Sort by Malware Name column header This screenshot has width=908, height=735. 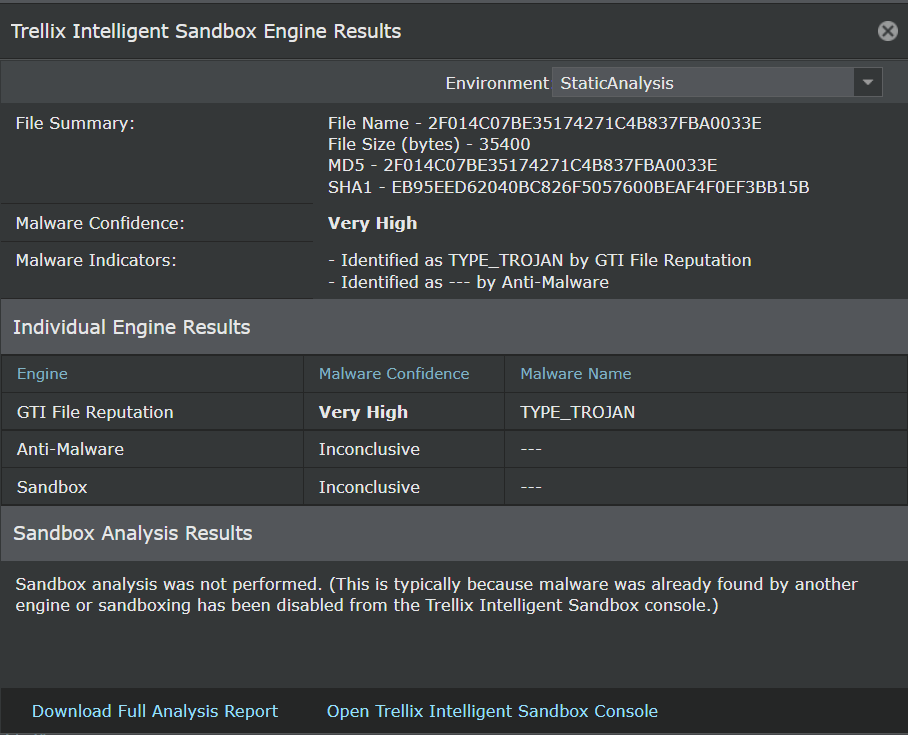(x=576, y=374)
